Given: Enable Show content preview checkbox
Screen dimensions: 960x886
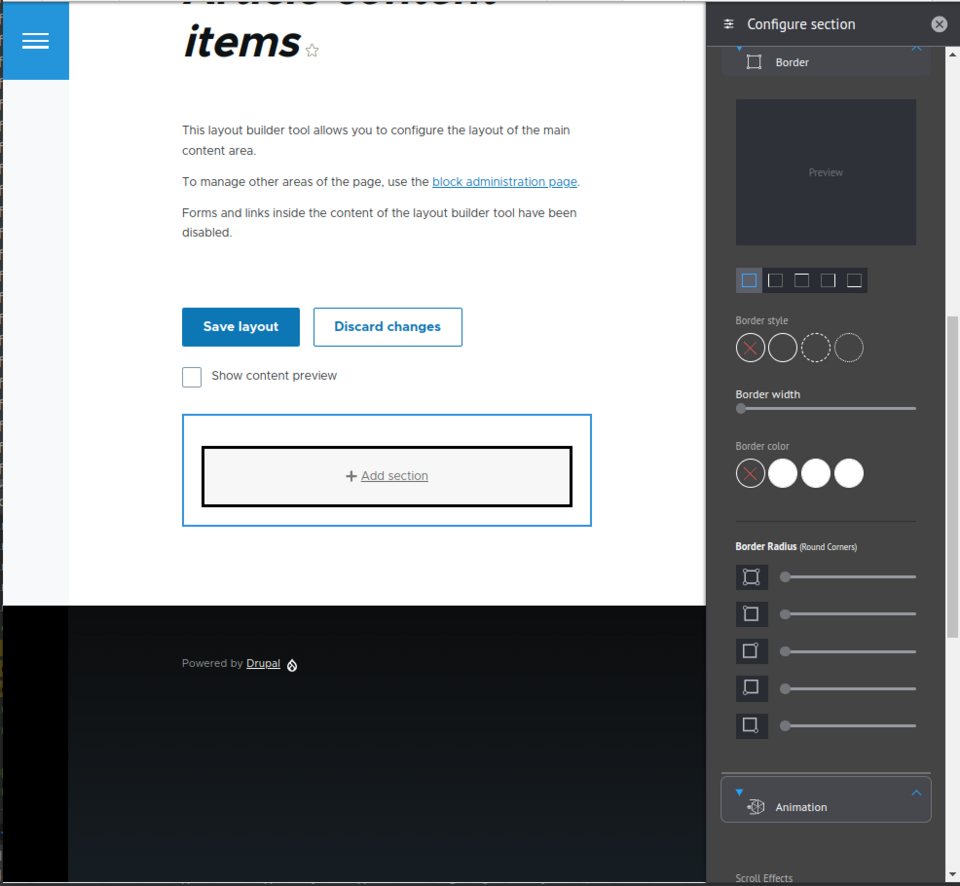Looking at the screenshot, I should point(192,377).
